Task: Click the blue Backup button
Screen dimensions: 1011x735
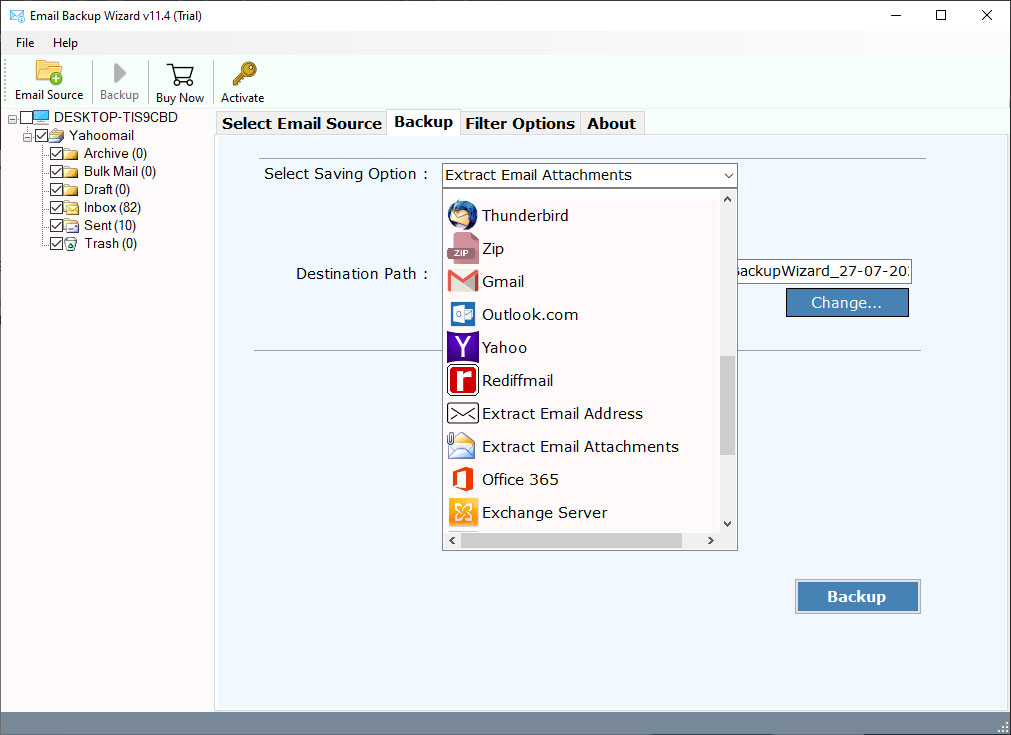Action: click(857, 596)
